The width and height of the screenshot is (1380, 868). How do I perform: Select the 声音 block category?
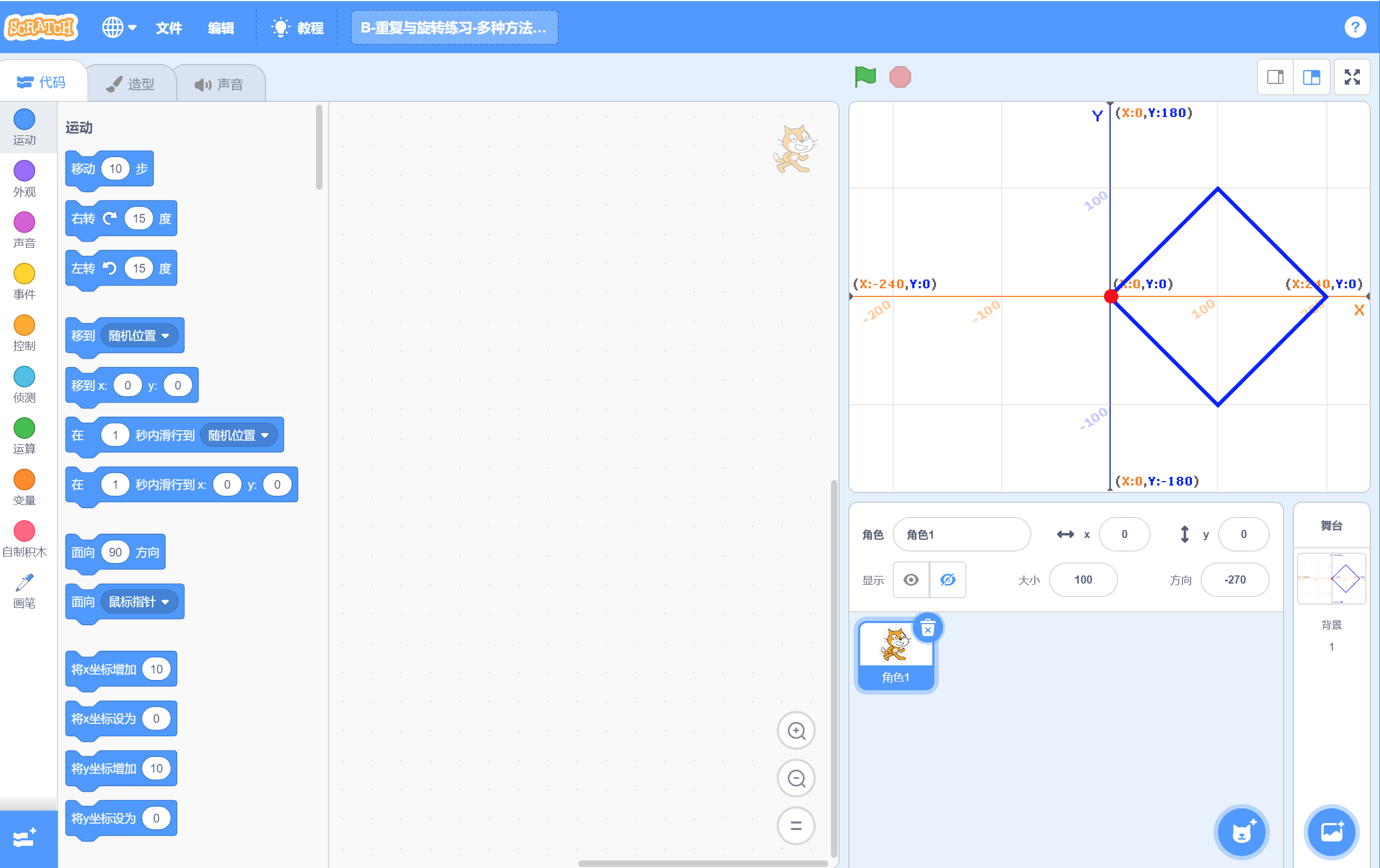pos(24,230)
